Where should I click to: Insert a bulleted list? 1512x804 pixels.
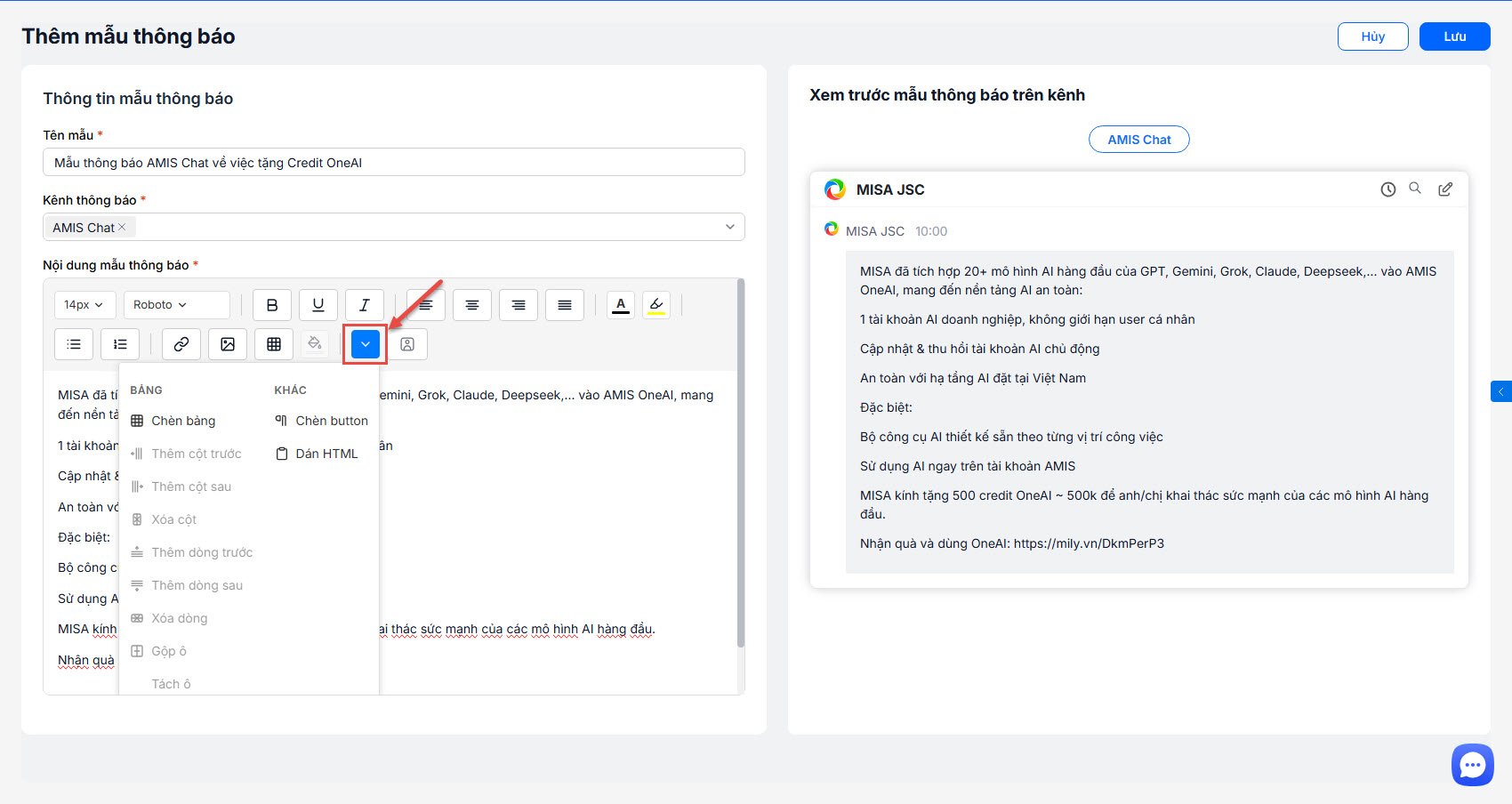tap(74, 344)
